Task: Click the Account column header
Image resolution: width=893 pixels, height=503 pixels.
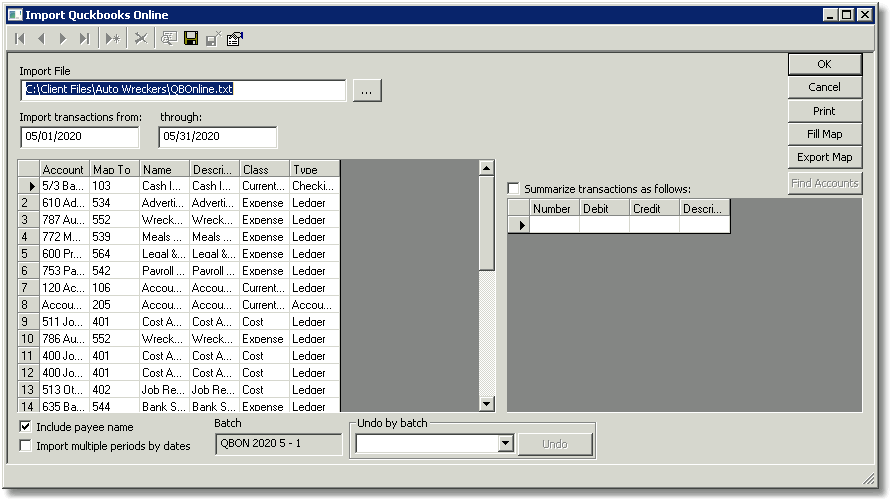Action: pyautogui.click(x=64, y=169)
